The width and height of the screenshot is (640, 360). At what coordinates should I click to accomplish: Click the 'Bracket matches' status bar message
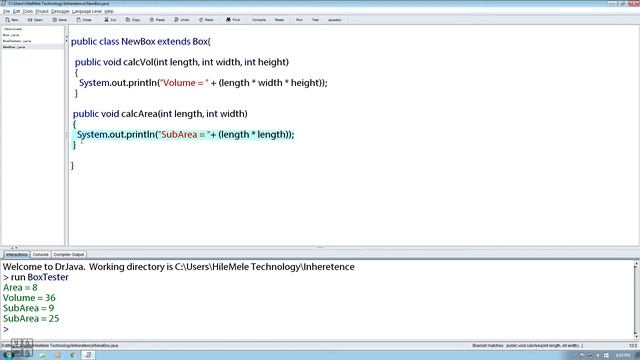(528, 346)
